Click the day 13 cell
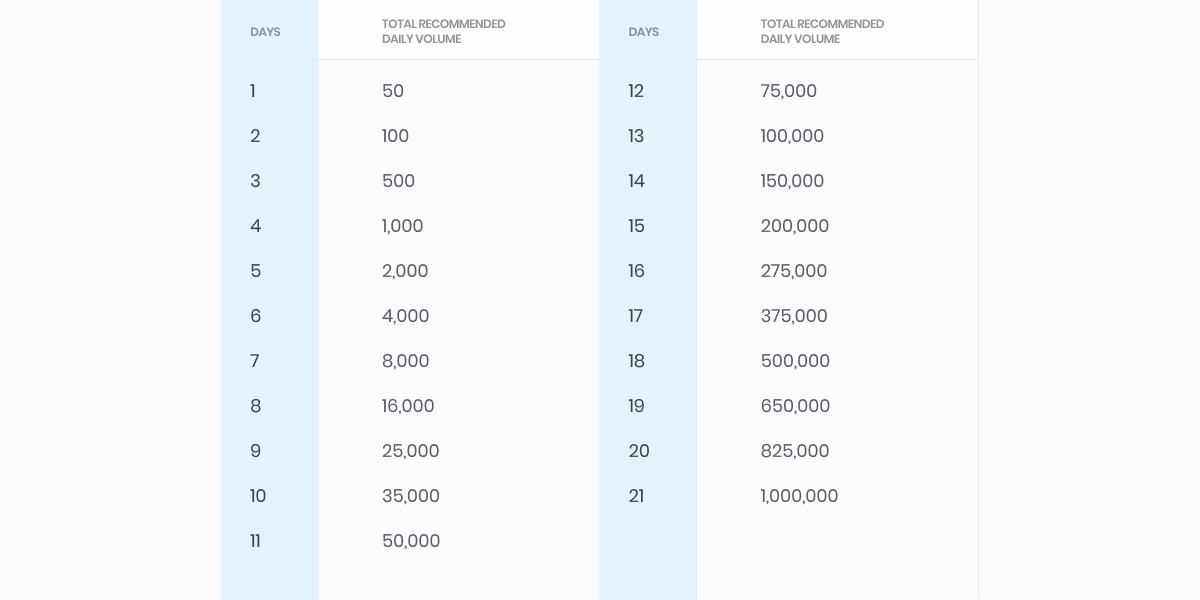The height and width of the screenshot is (600, 1200). click(x=636, y=136)
